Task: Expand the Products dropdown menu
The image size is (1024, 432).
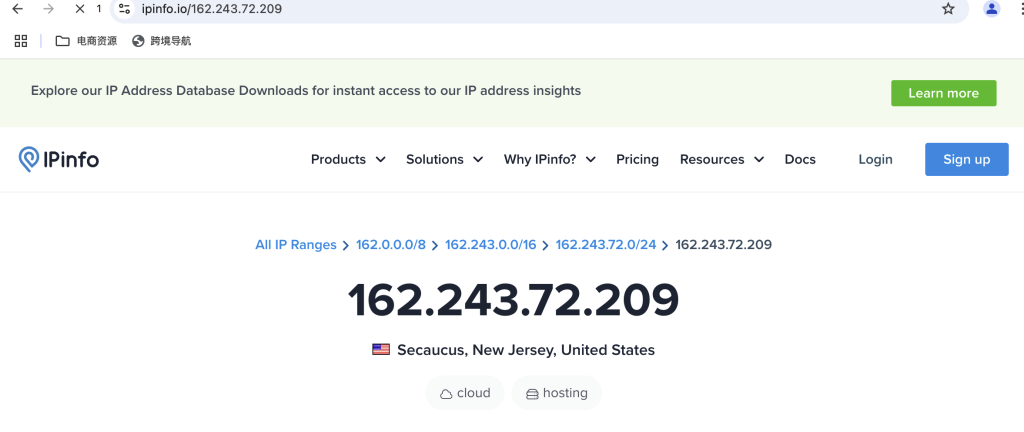Action: pyautogui.click(x=348, y=159)
